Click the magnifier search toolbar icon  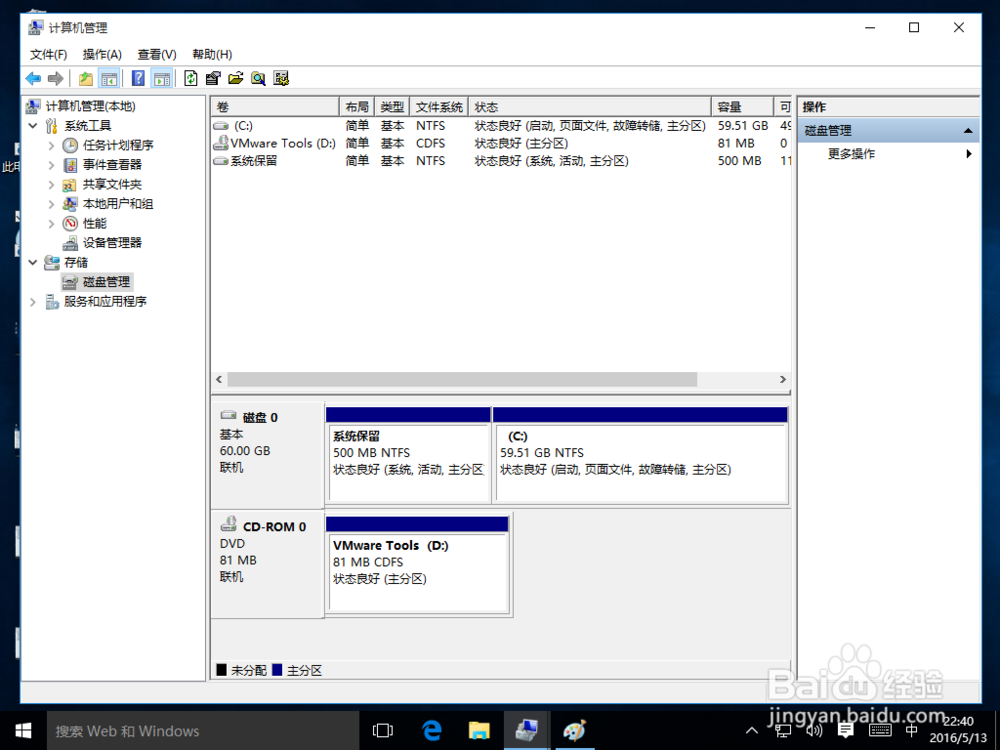(x=258, y=78)
